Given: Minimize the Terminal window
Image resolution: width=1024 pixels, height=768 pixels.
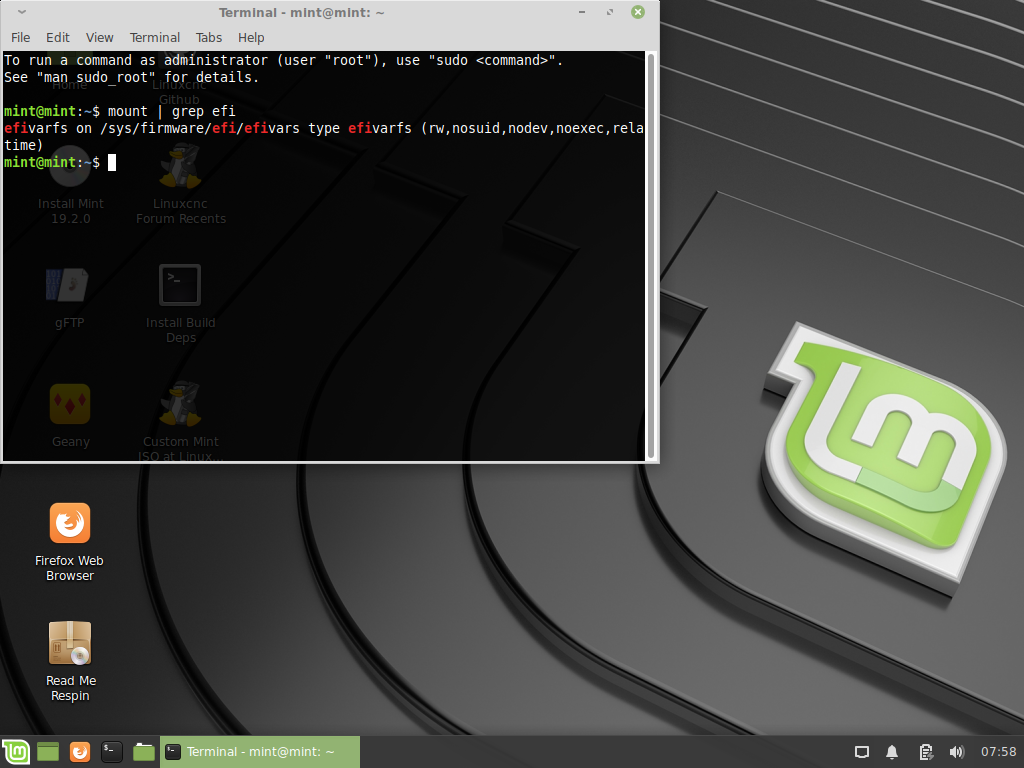Looking at the screenshot, I should [581, 12].
